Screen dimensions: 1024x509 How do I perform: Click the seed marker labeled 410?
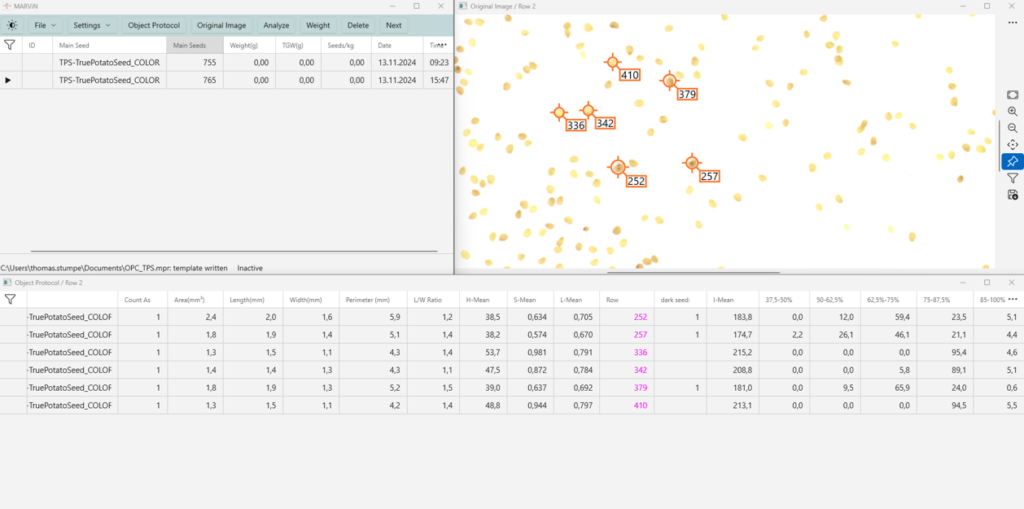pos(612,62)
